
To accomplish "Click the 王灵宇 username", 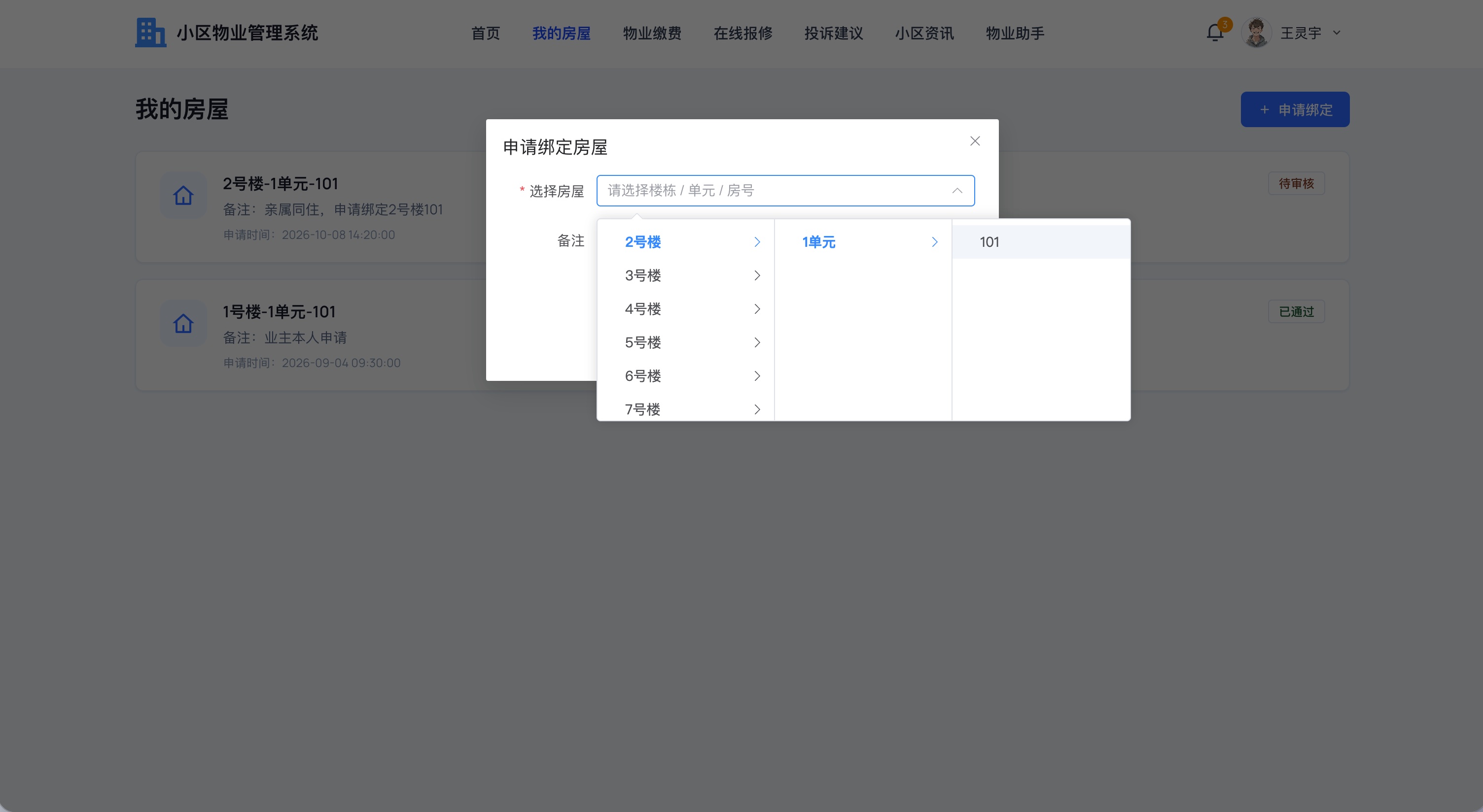I will coord(1301,33).
